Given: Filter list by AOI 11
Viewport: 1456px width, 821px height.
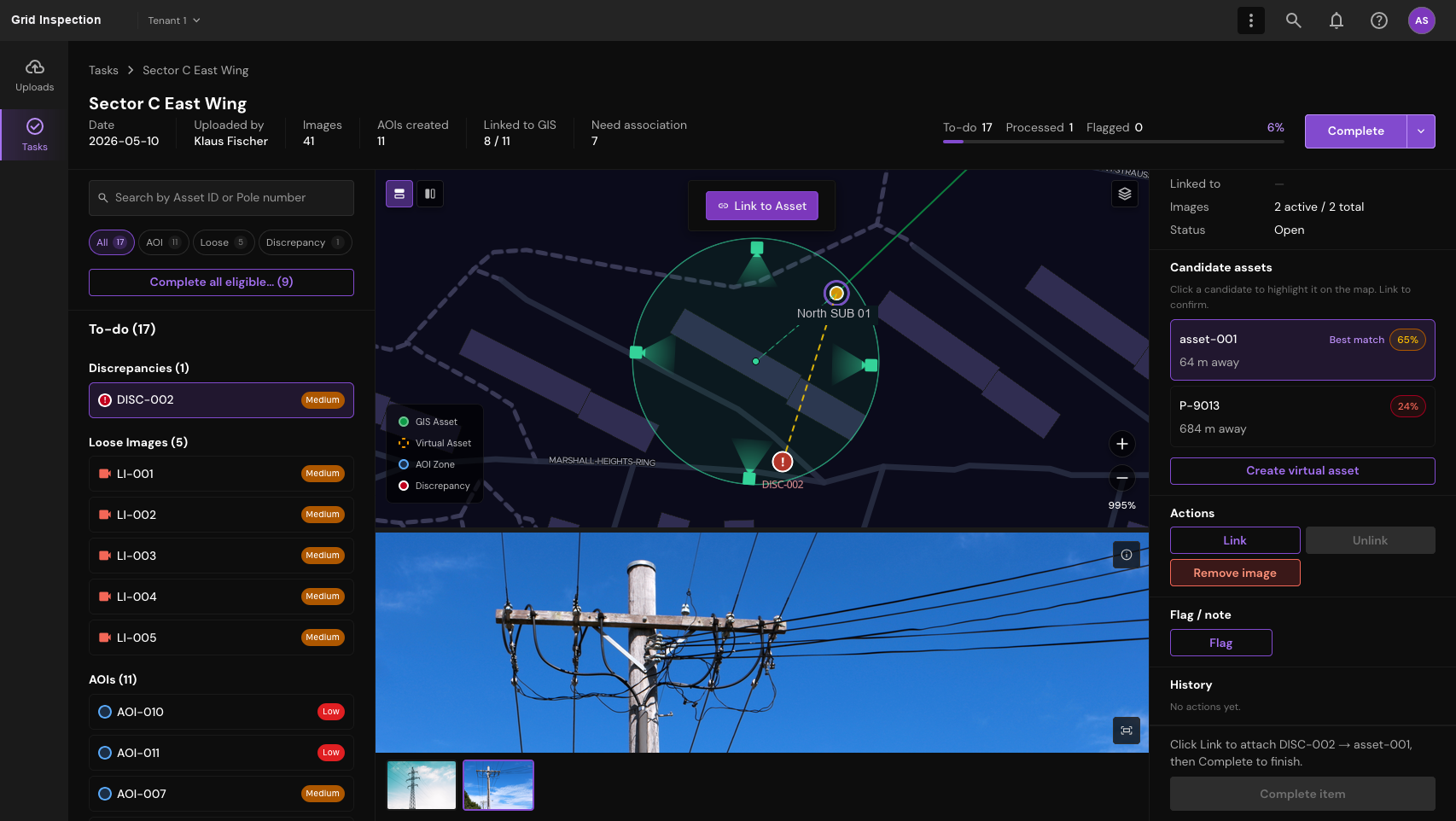Looking at the screenshot, I should click(163, 242).
